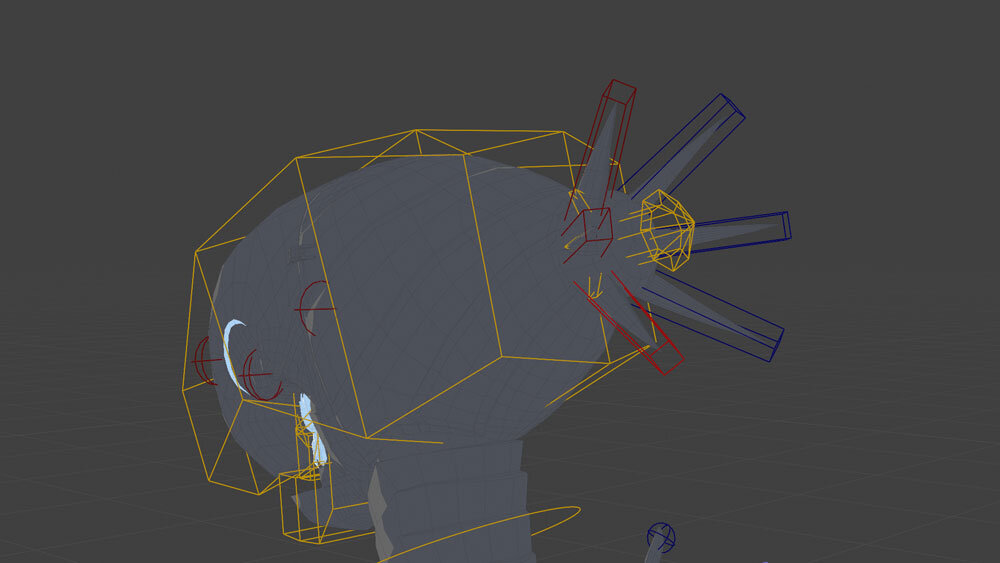1000x563 pixels.
Task: Select the middle blue hair bone box
Action: [x=740, y=228]
